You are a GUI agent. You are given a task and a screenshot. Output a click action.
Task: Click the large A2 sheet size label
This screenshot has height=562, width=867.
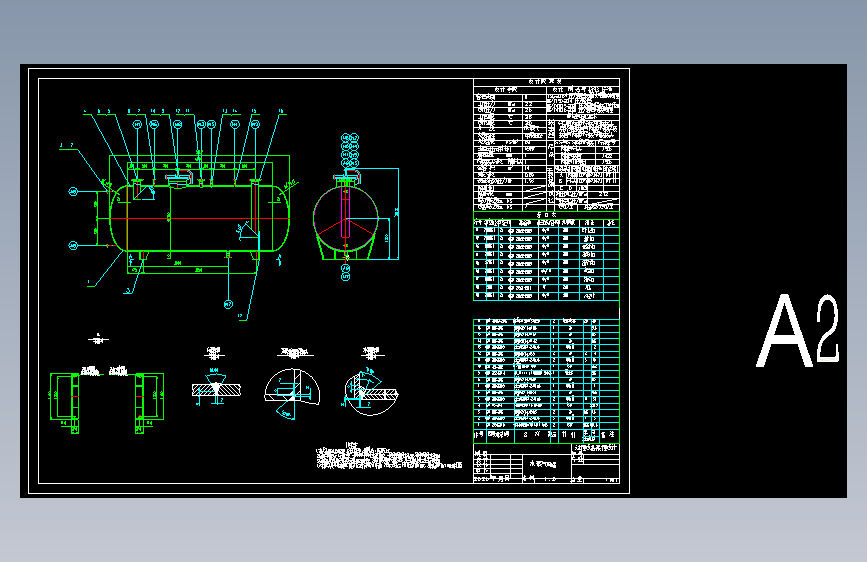(x=798, y=330)
